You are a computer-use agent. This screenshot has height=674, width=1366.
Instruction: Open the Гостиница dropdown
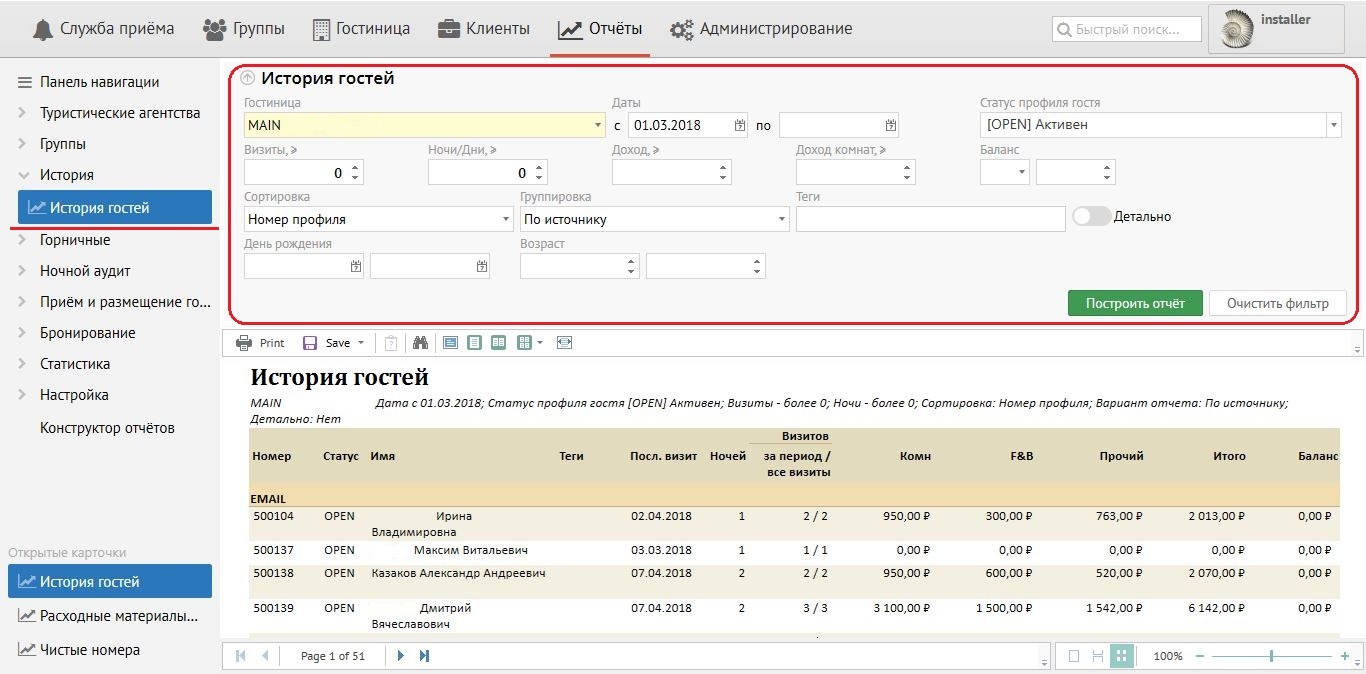598,126
